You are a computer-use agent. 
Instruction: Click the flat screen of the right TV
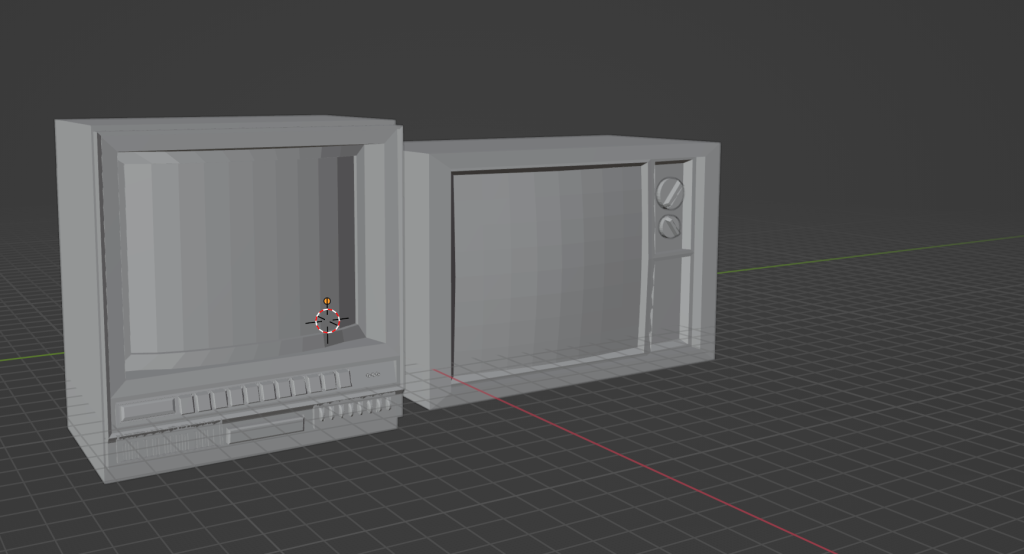tap(547, 271)
